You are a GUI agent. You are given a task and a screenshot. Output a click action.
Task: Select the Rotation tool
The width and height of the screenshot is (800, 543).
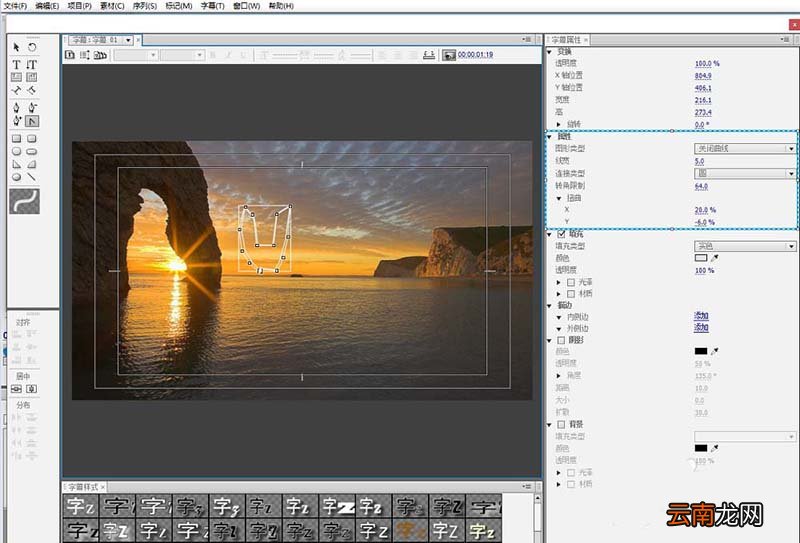pyautogui.click(x=32, y=47)
